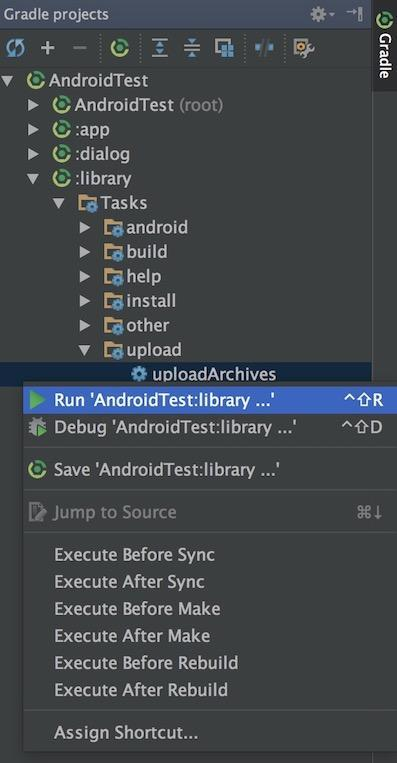Collapse the :library module node

pyautogui.click(x=33, y=179)
